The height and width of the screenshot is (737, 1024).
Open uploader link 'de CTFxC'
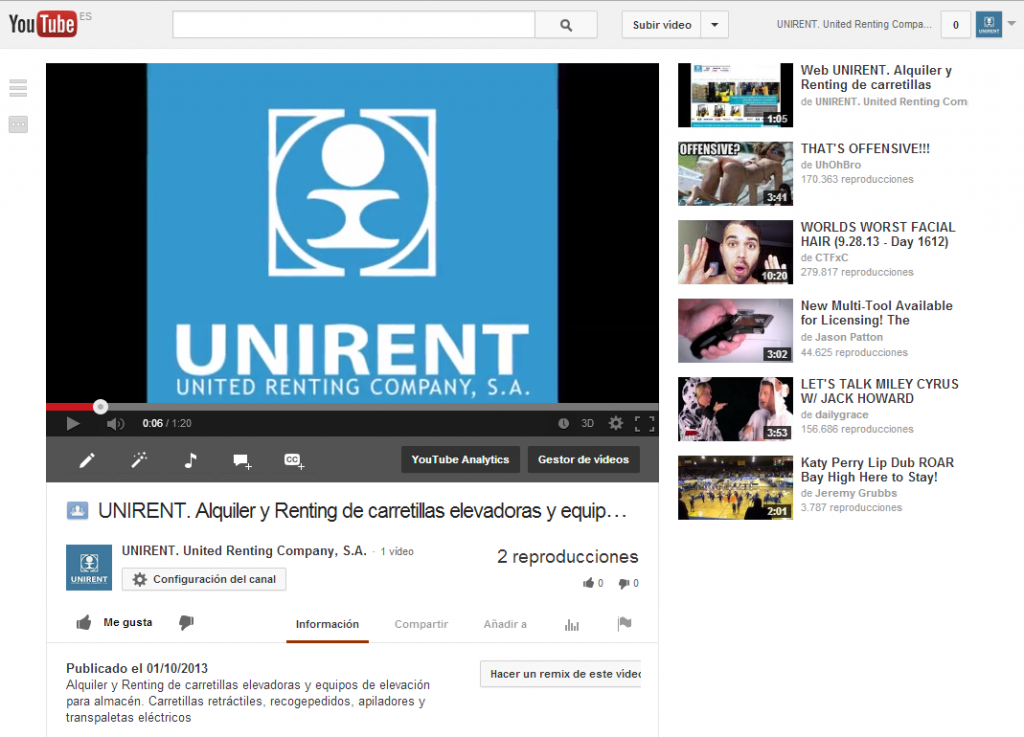824,257
